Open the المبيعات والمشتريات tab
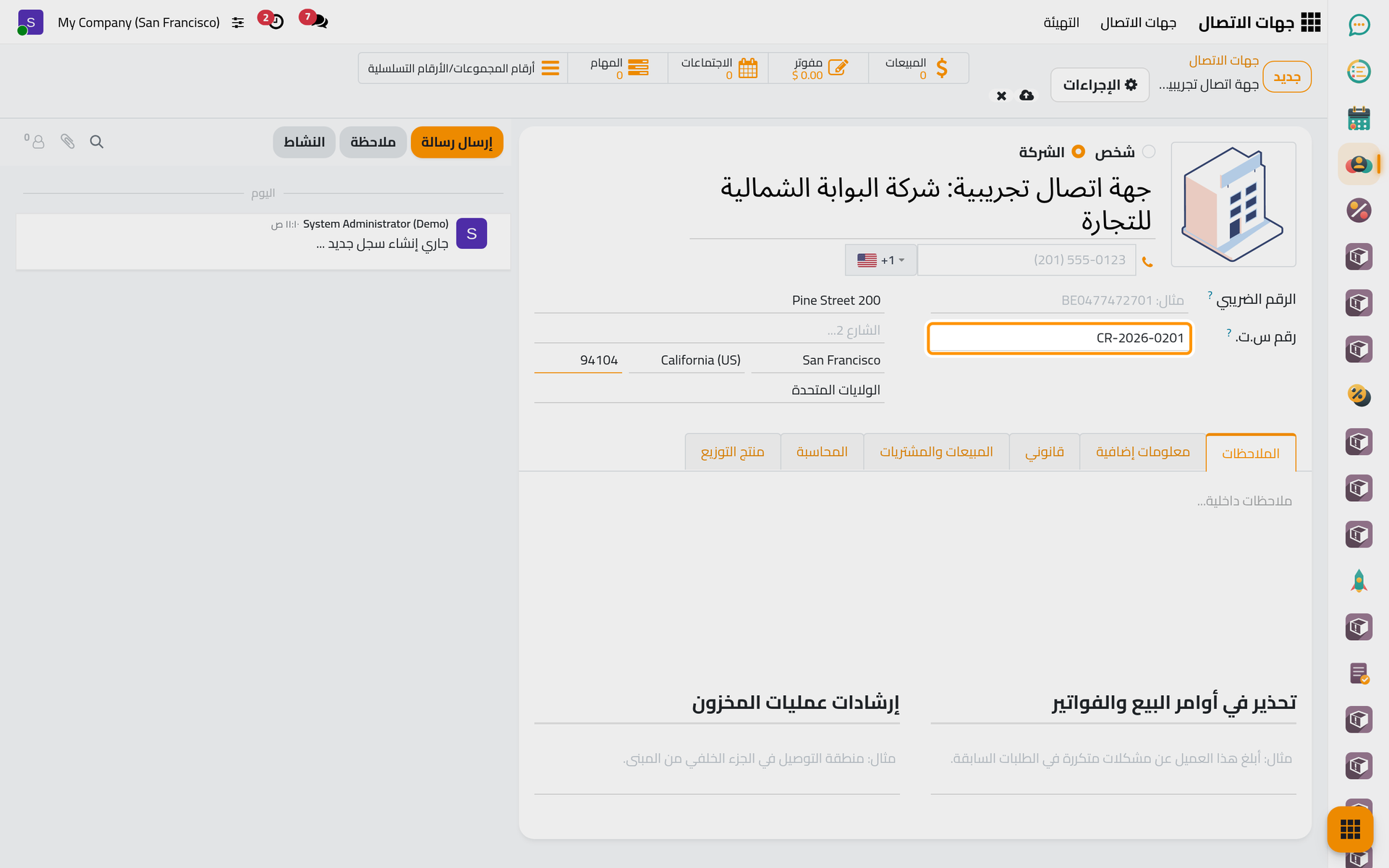Screen dimensions: 1389x868 (936, 452)
